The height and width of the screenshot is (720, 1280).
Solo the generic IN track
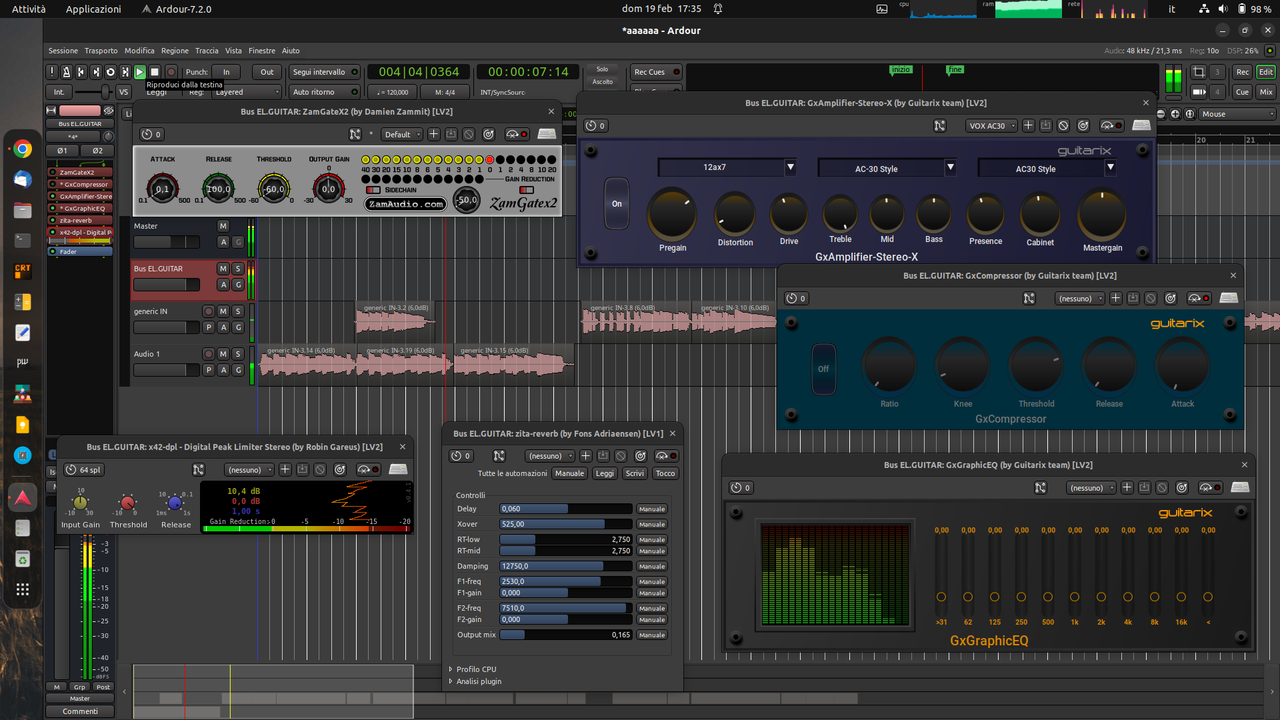[238, 311]
